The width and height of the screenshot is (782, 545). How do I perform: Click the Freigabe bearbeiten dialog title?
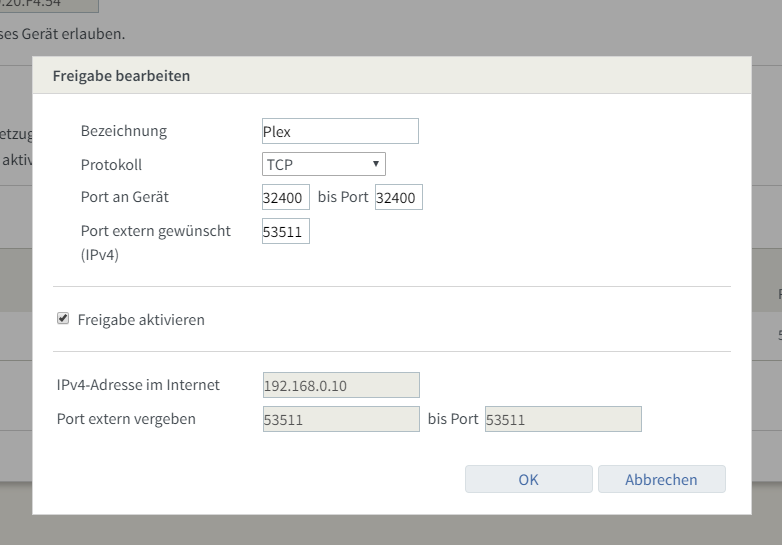click(121, 75)
